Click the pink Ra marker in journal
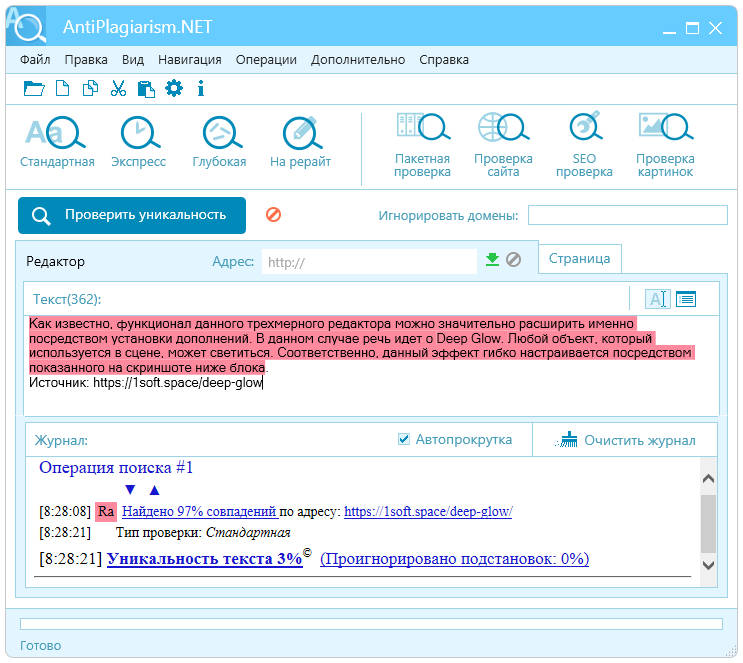Screen dimensions: 743x663 [106, 511]
